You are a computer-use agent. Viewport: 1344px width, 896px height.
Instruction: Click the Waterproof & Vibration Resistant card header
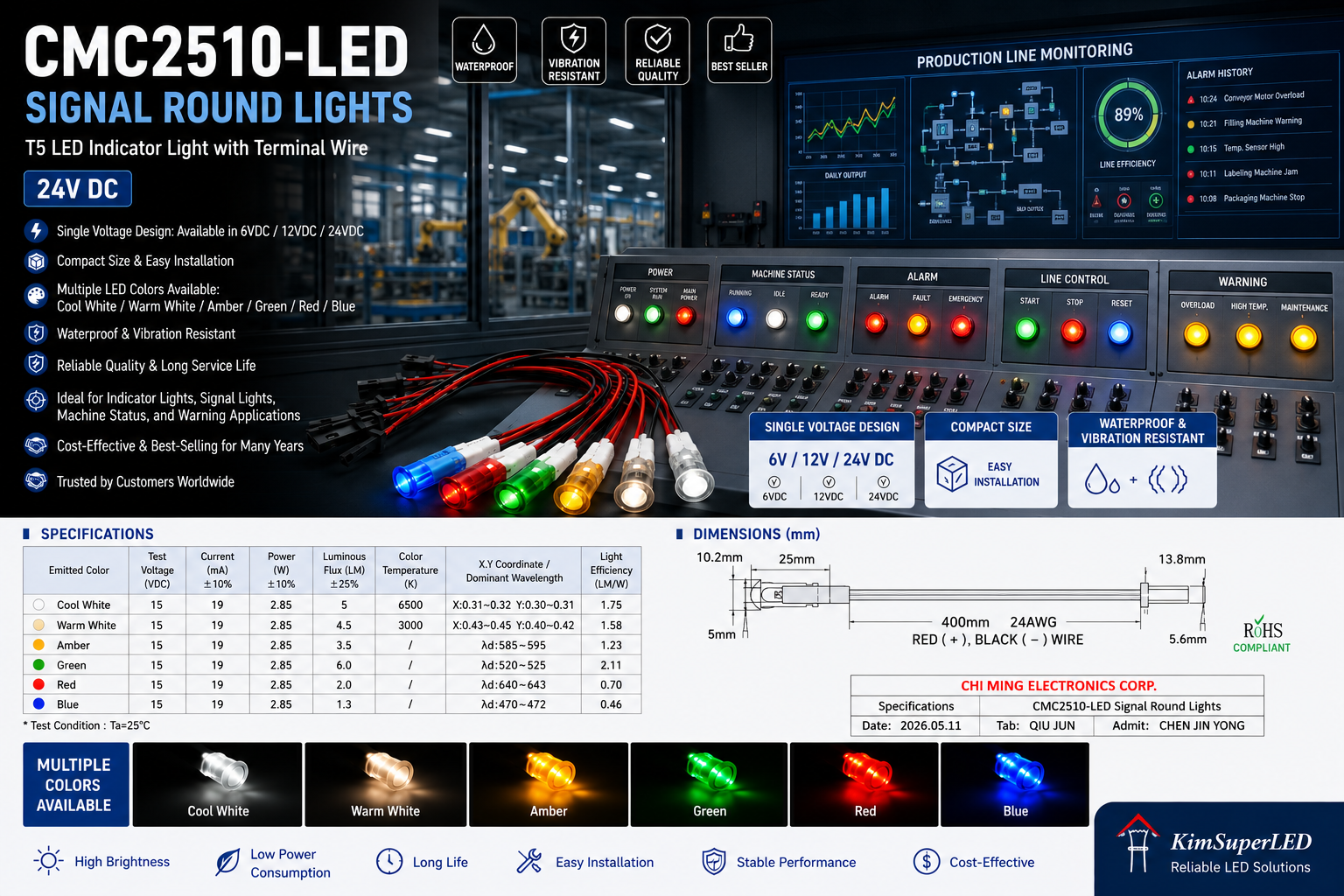point(1143,430)
